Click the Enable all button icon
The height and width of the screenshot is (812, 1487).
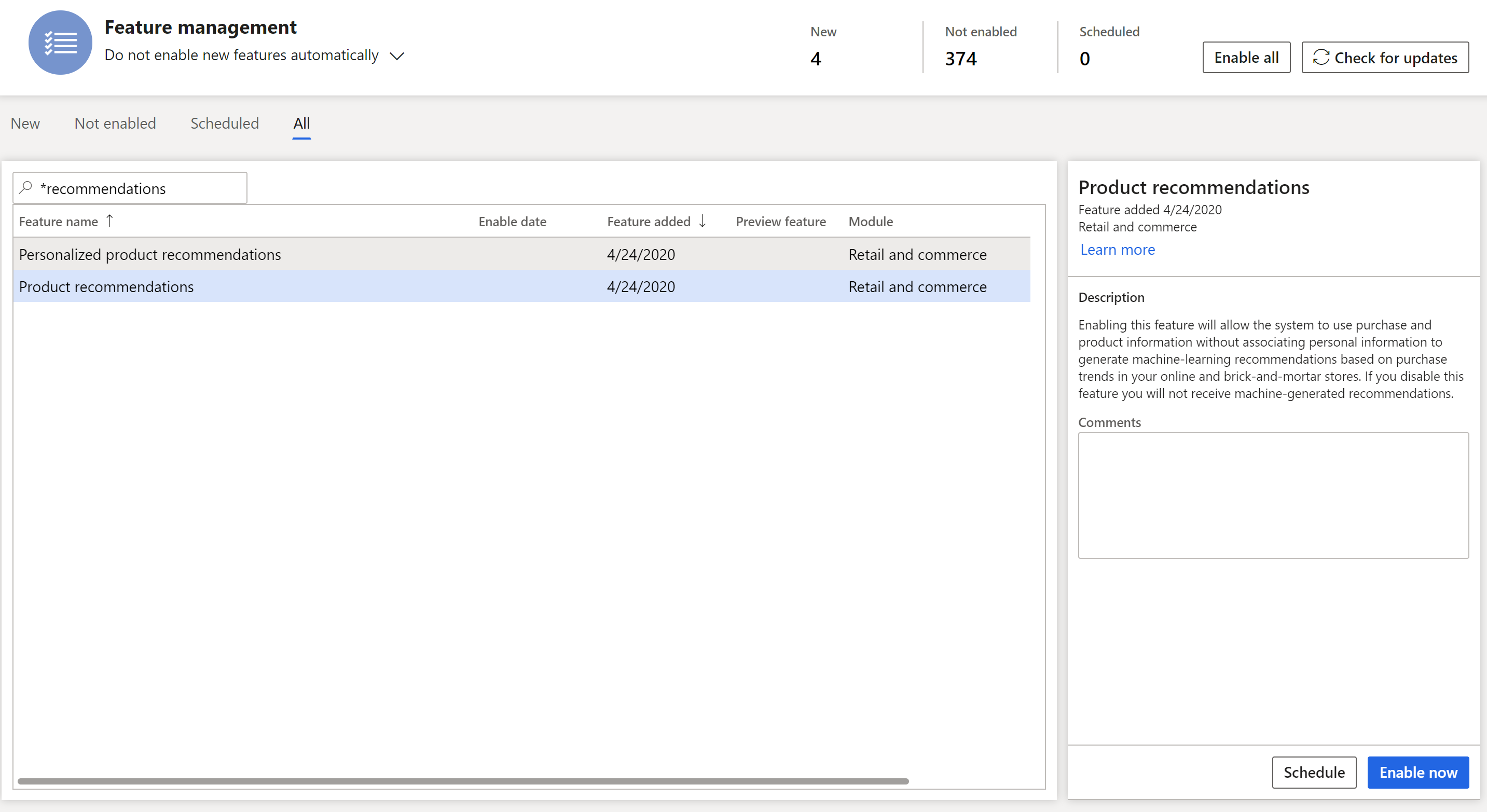click(1246, 57)
